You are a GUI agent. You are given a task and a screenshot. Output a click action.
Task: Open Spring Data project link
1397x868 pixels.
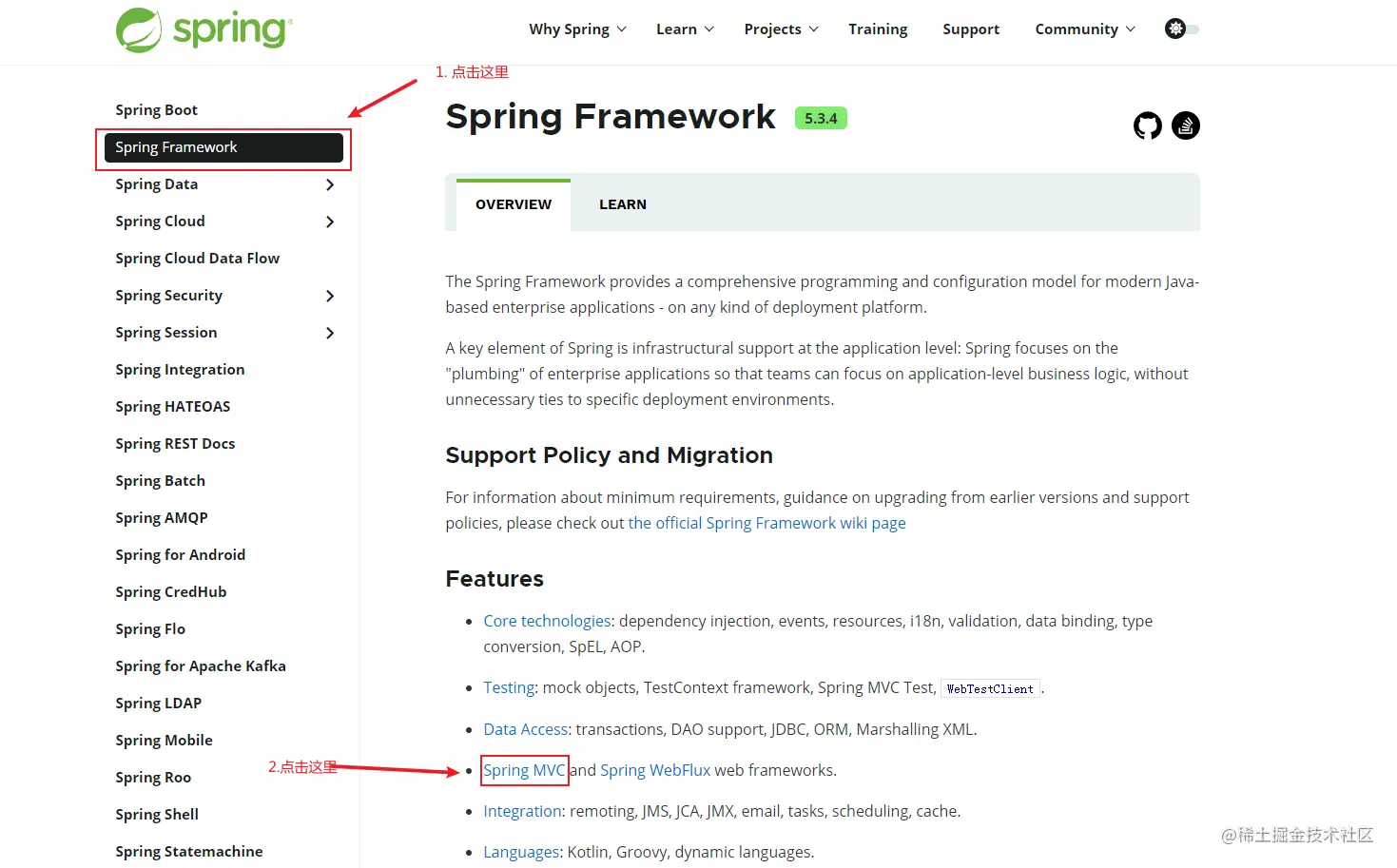[157, 184]
